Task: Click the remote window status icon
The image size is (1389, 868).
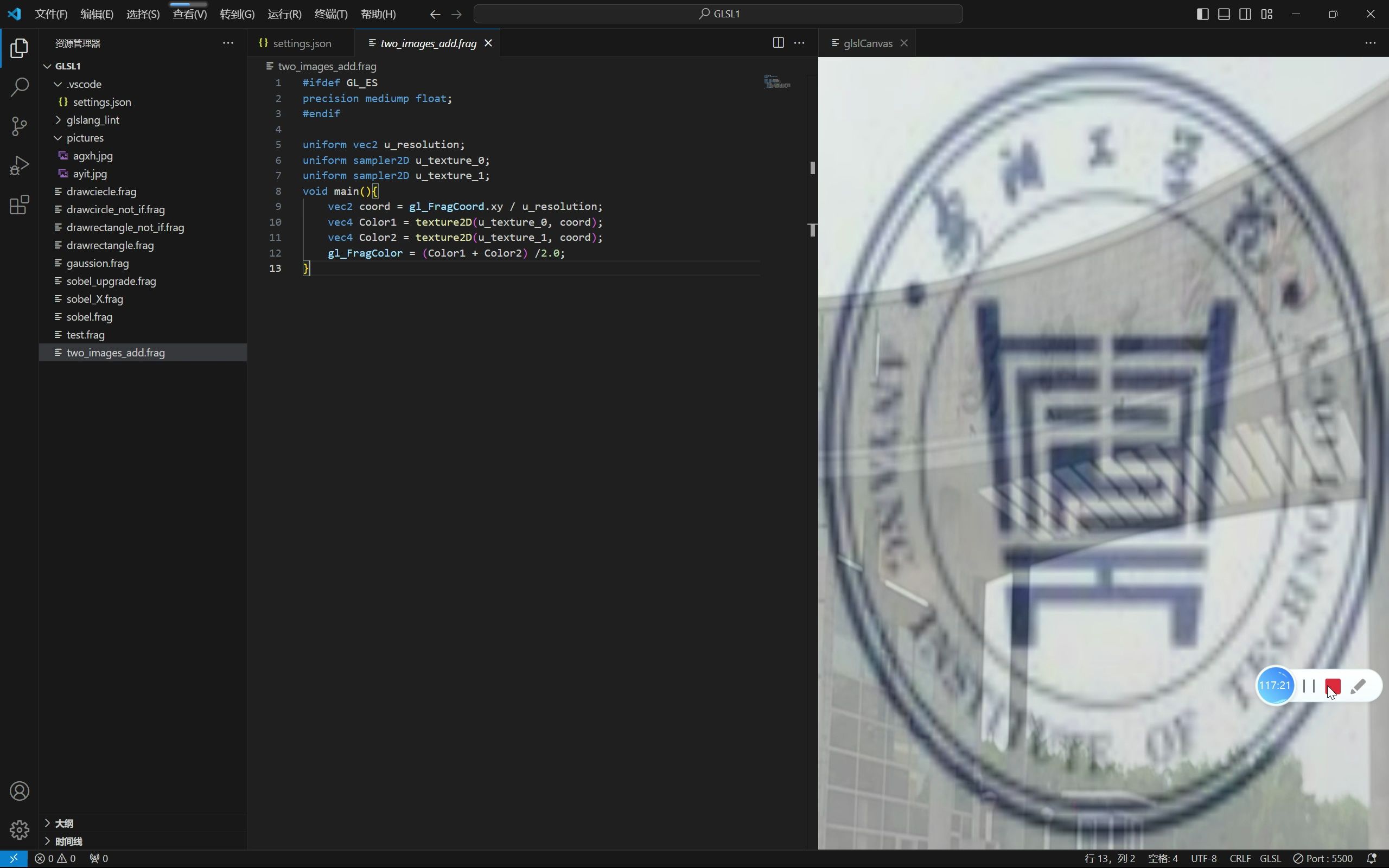Action: tap(14, 859)
